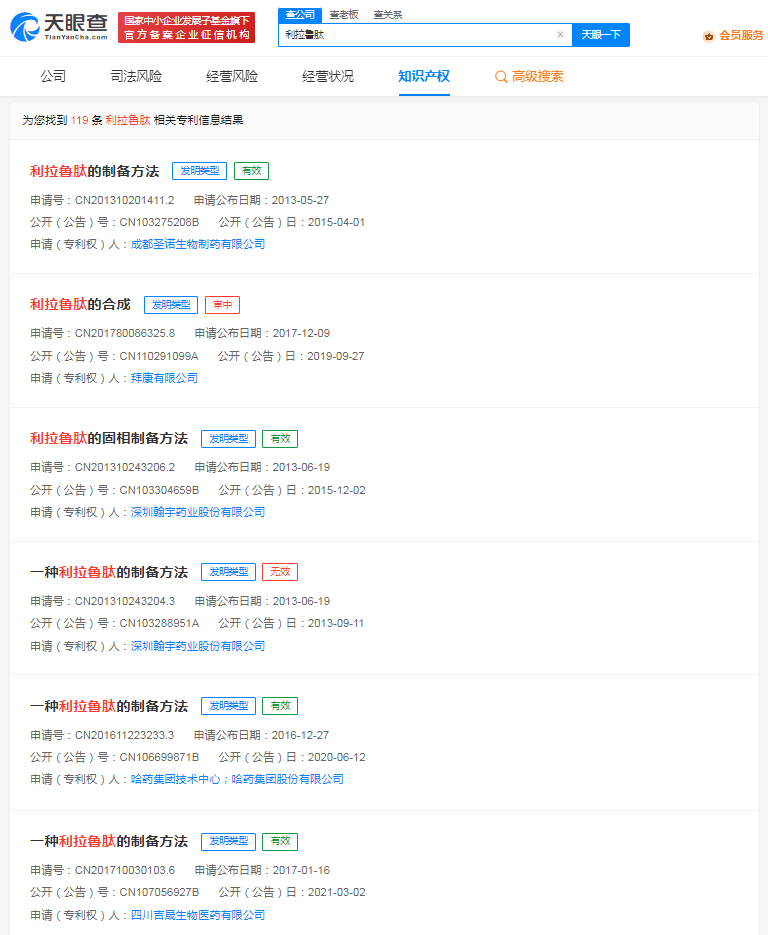Screen dimensions: 768x935
Task: Open the patent by 哈药集团技术中心
Action: (x=109, y=706)
